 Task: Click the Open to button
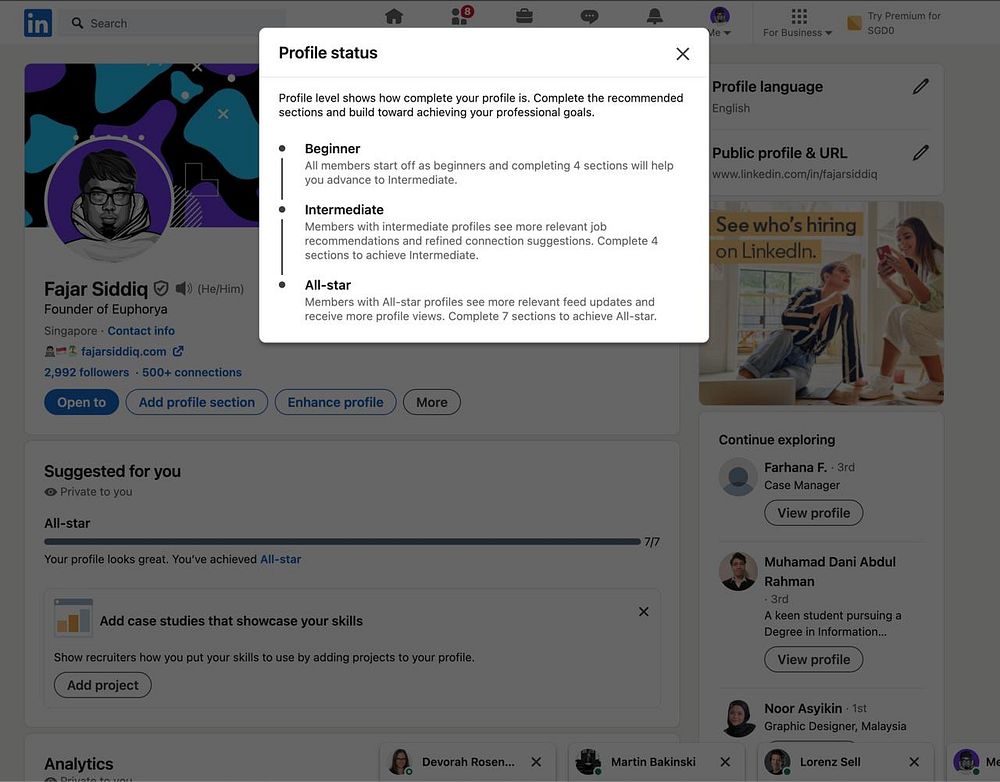point(82,402)
